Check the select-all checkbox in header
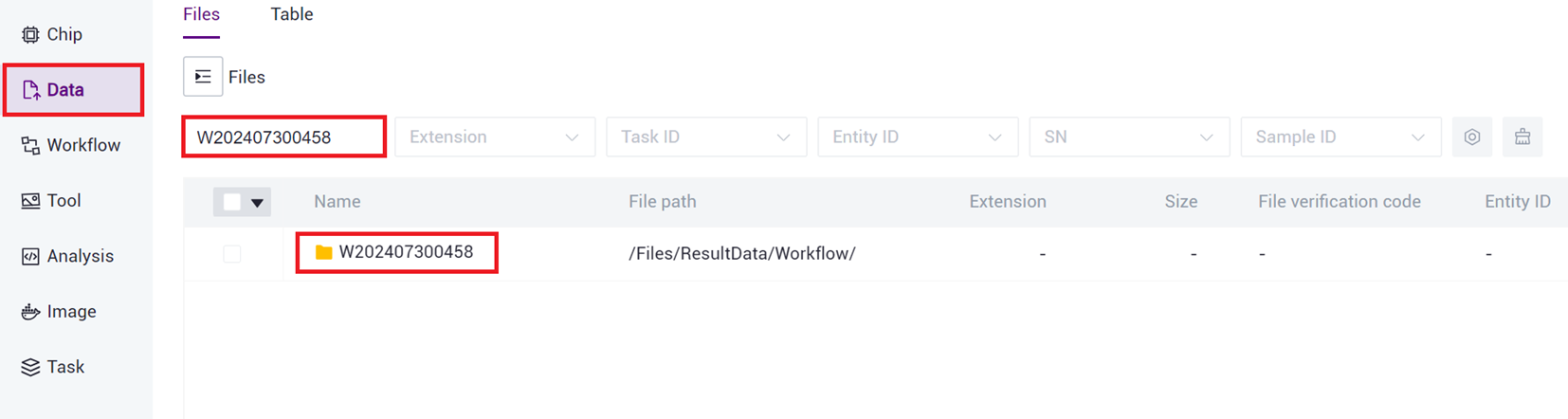 pyautogui.click(x=231, y=202)
